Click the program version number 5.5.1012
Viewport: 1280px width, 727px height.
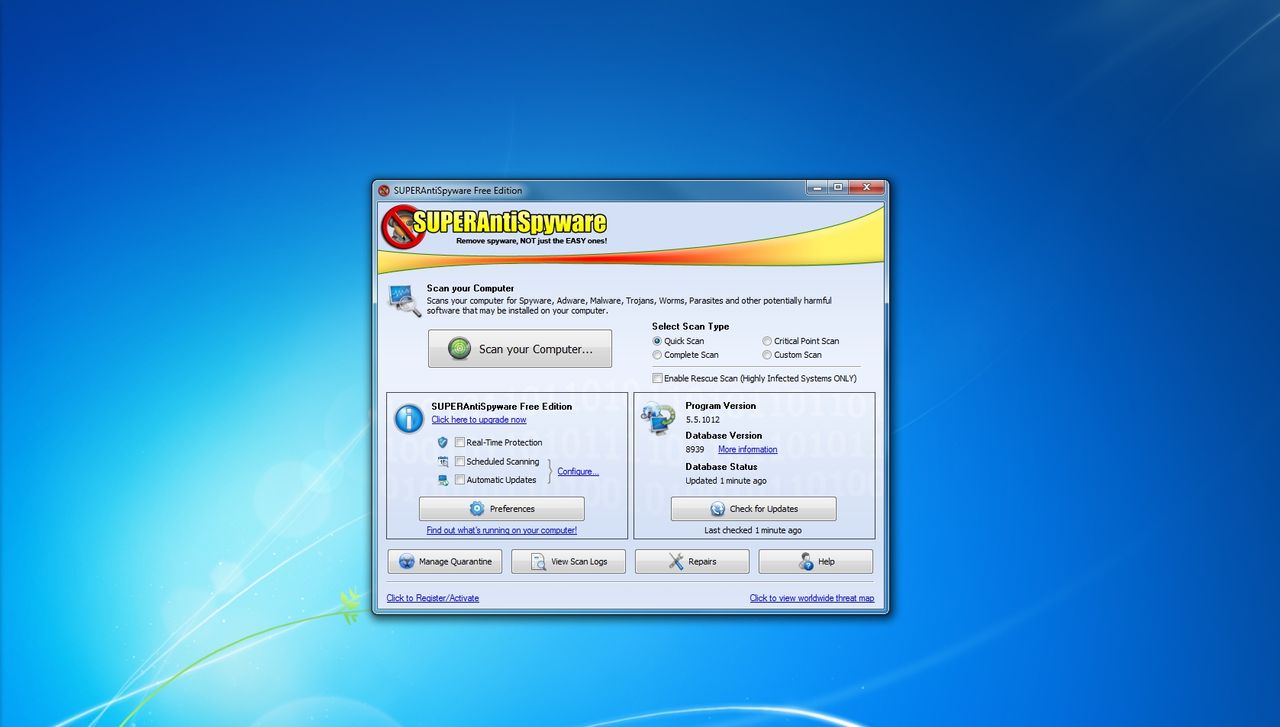703,420
